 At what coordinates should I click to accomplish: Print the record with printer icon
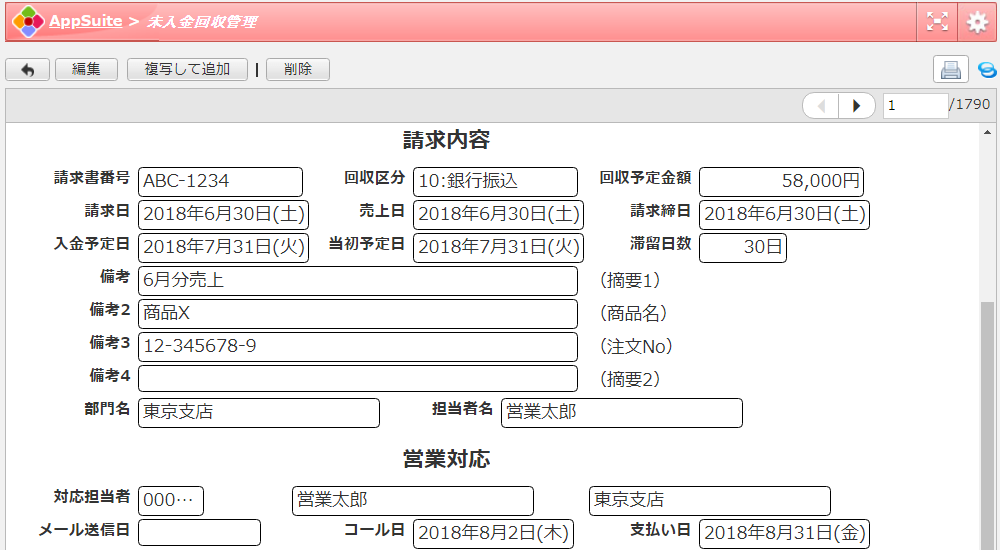coord(950,69)
